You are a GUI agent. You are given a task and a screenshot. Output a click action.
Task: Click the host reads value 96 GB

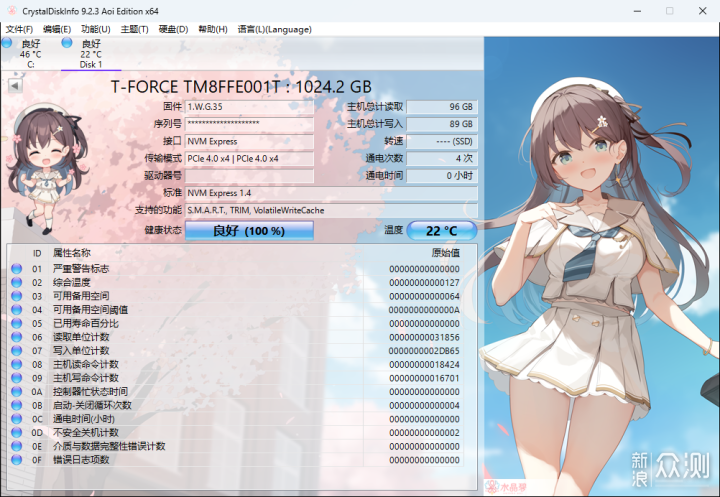click(x=442, y=107)
